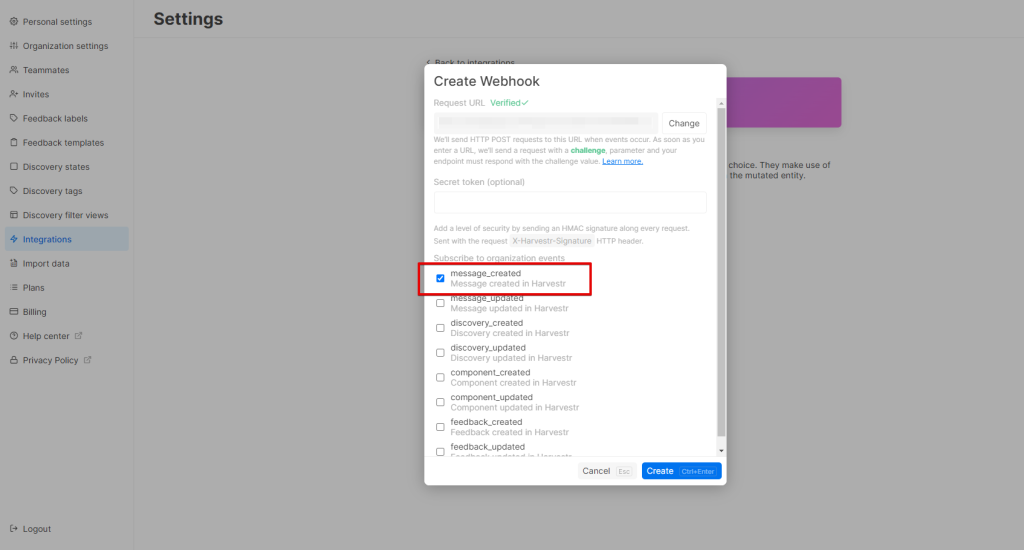Follow the Learn more link
Screen dimensions: 1024x550
pos(622,161)
